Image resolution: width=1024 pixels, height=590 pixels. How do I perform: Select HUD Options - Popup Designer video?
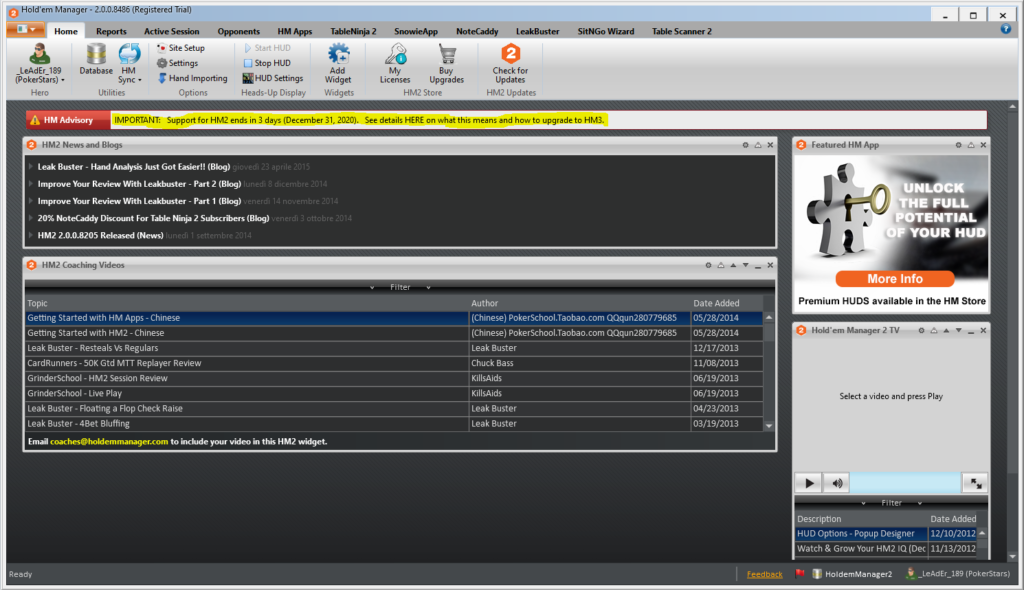[886, 534]
